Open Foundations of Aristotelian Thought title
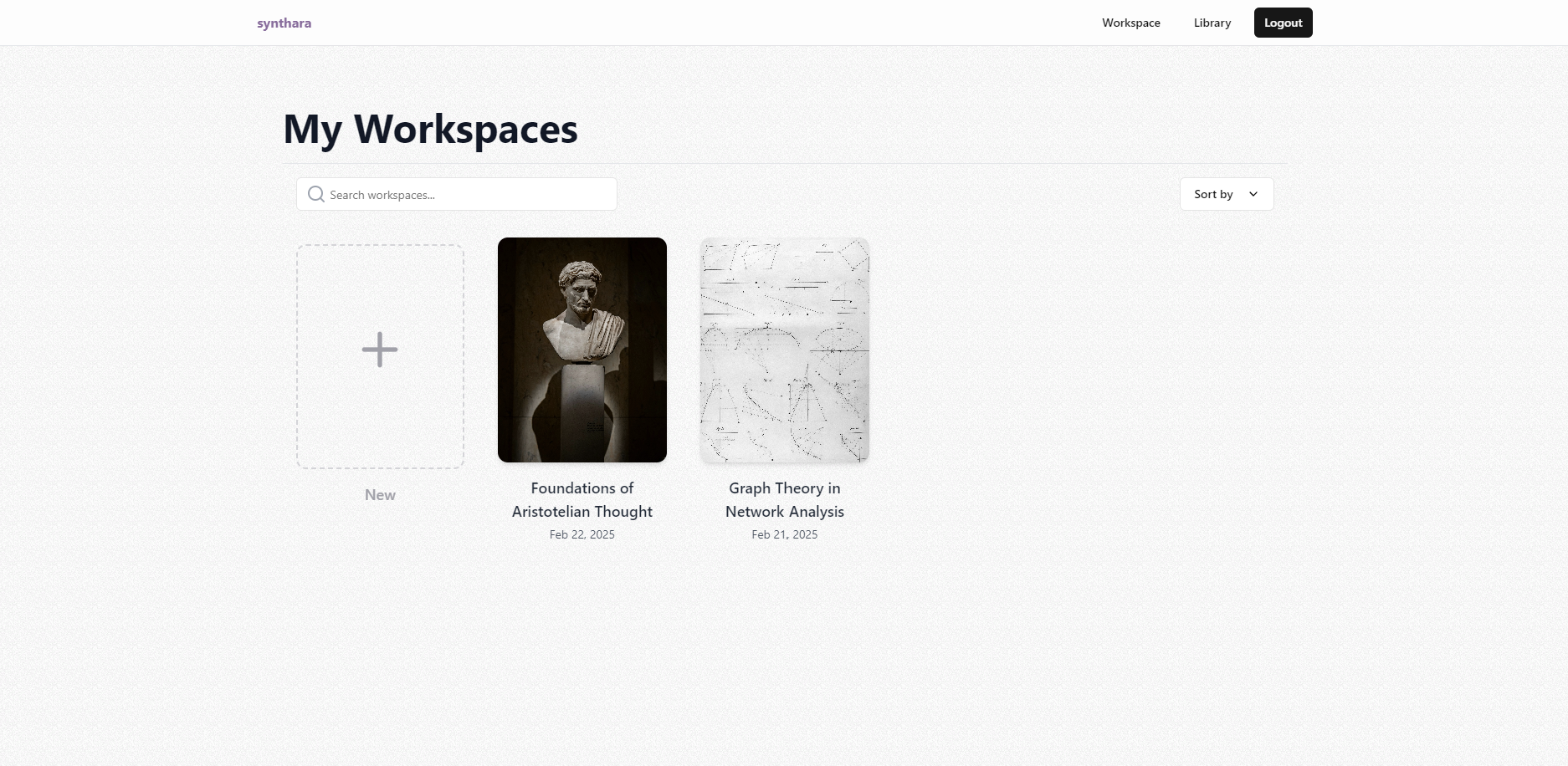Image resolution: width=1568 pixels, height=766 pixels. [582, 499]
